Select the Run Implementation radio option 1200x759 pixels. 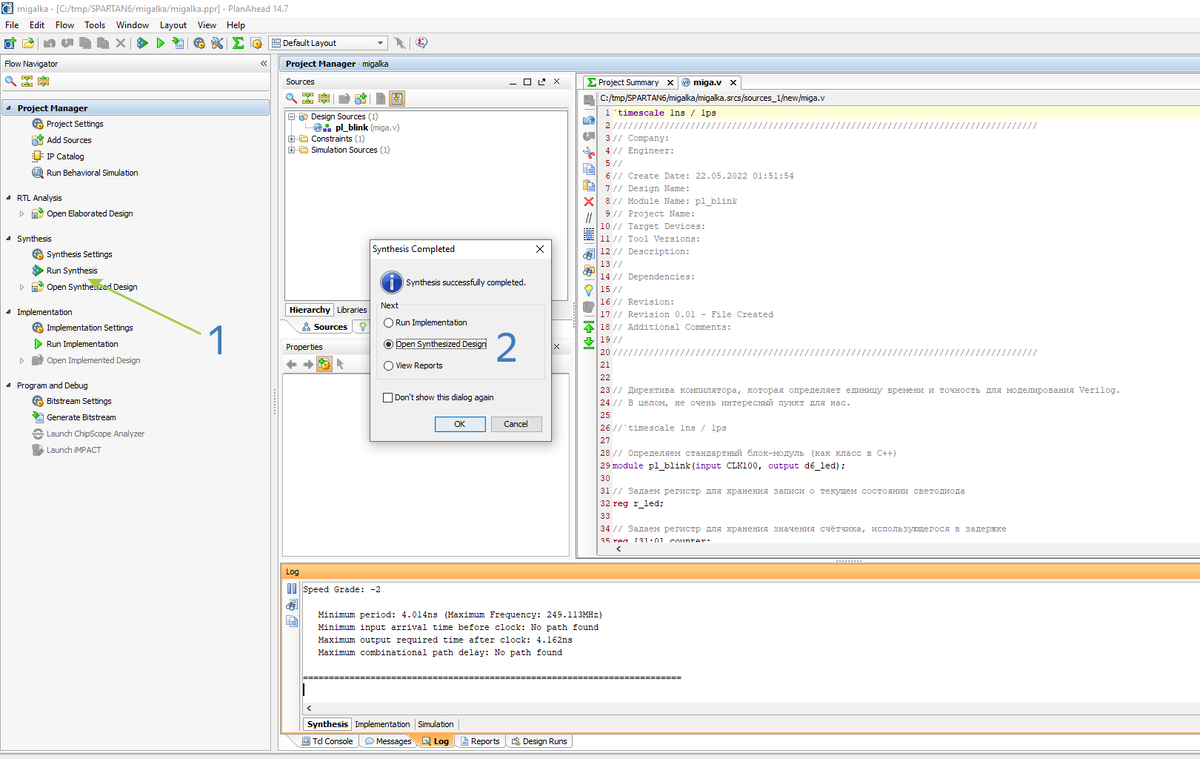[389, 323]
